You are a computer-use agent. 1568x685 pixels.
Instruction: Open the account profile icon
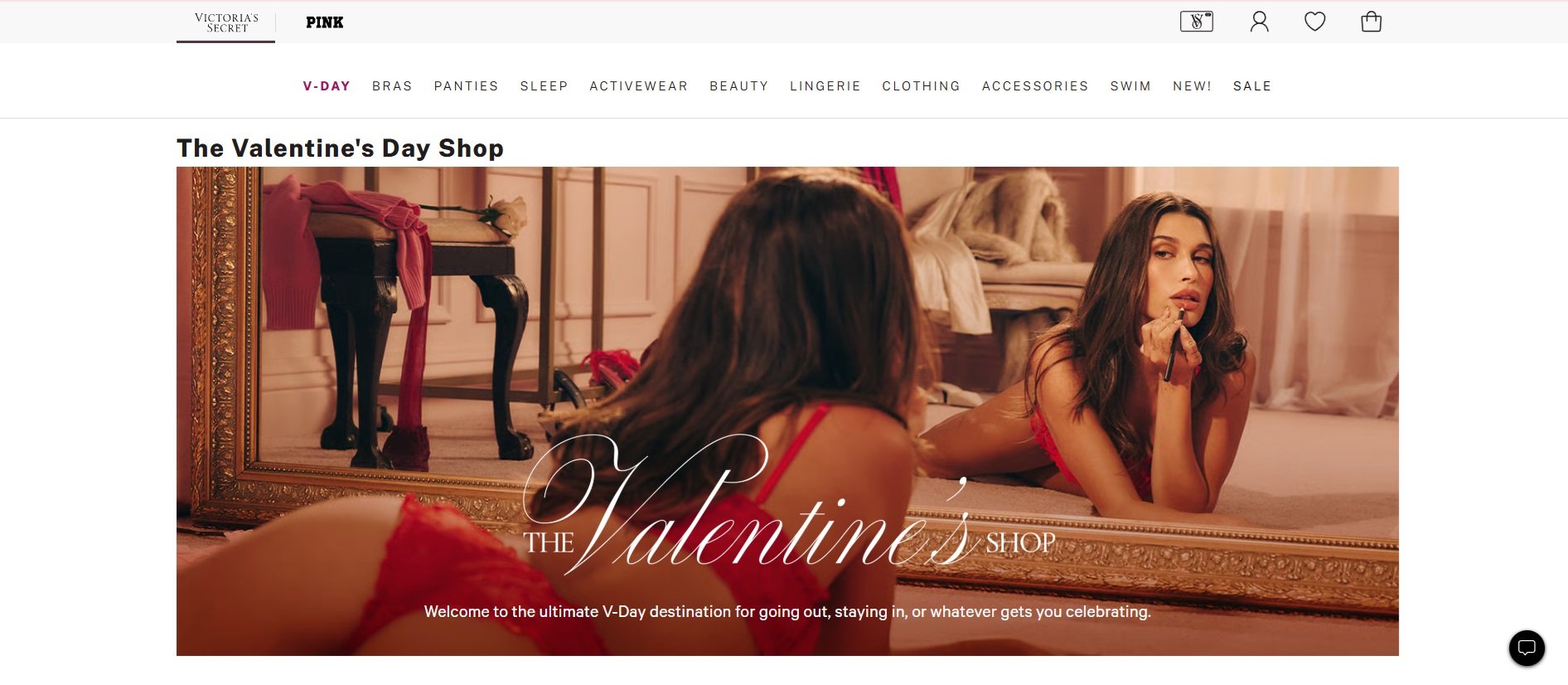[x=1259, y=22]
